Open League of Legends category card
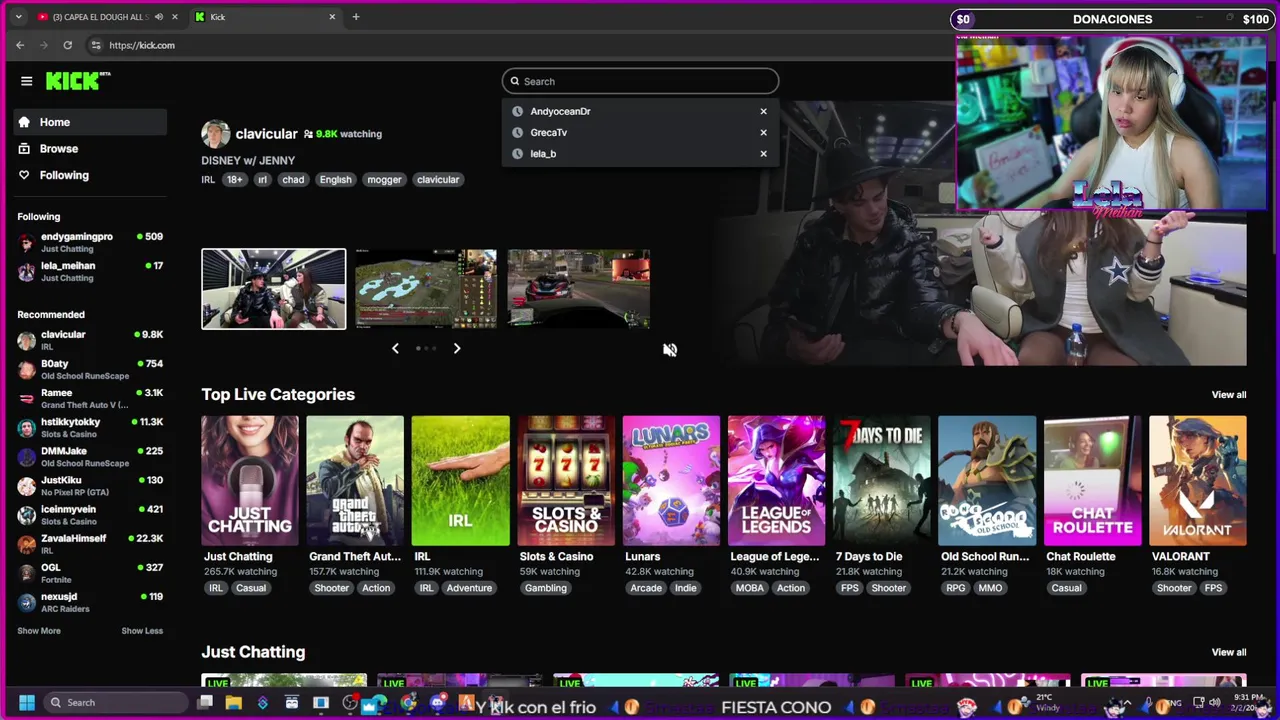Viewport: 1280px width, 720px height. click(776, 481)
